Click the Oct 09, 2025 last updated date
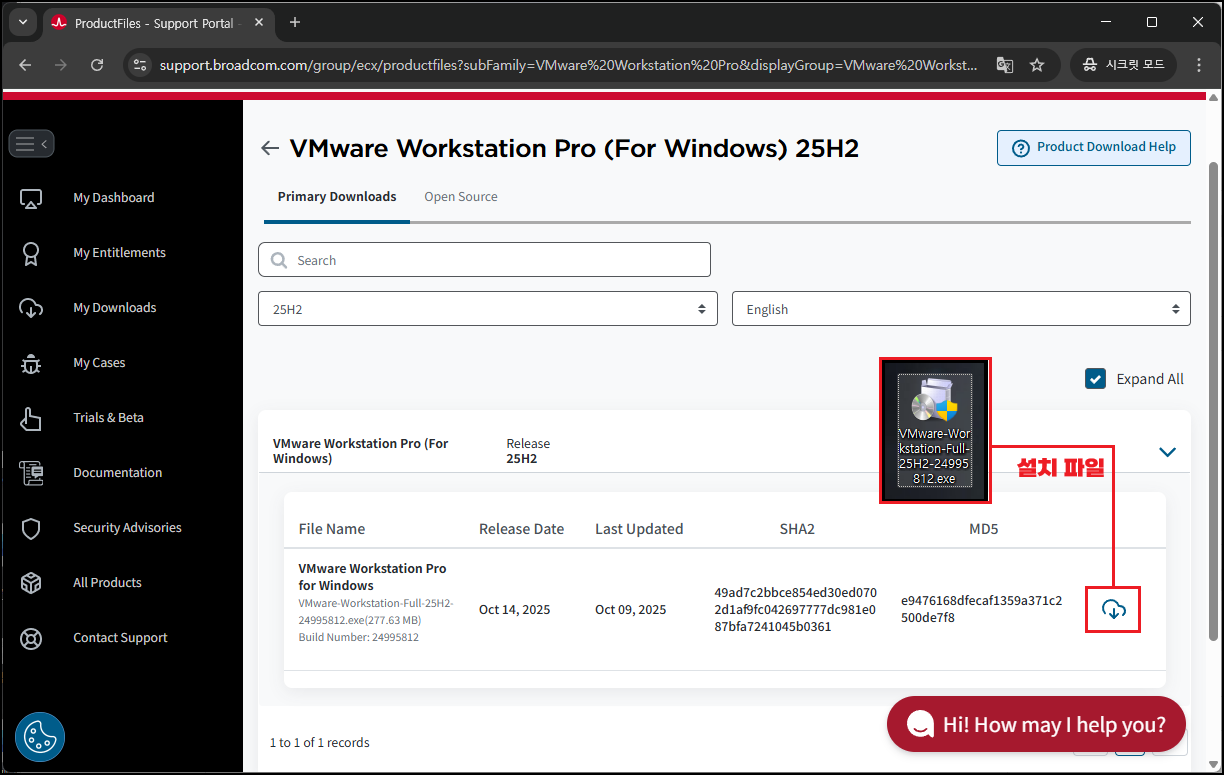This screenshot has width=1224, height=775. [630, 610]
